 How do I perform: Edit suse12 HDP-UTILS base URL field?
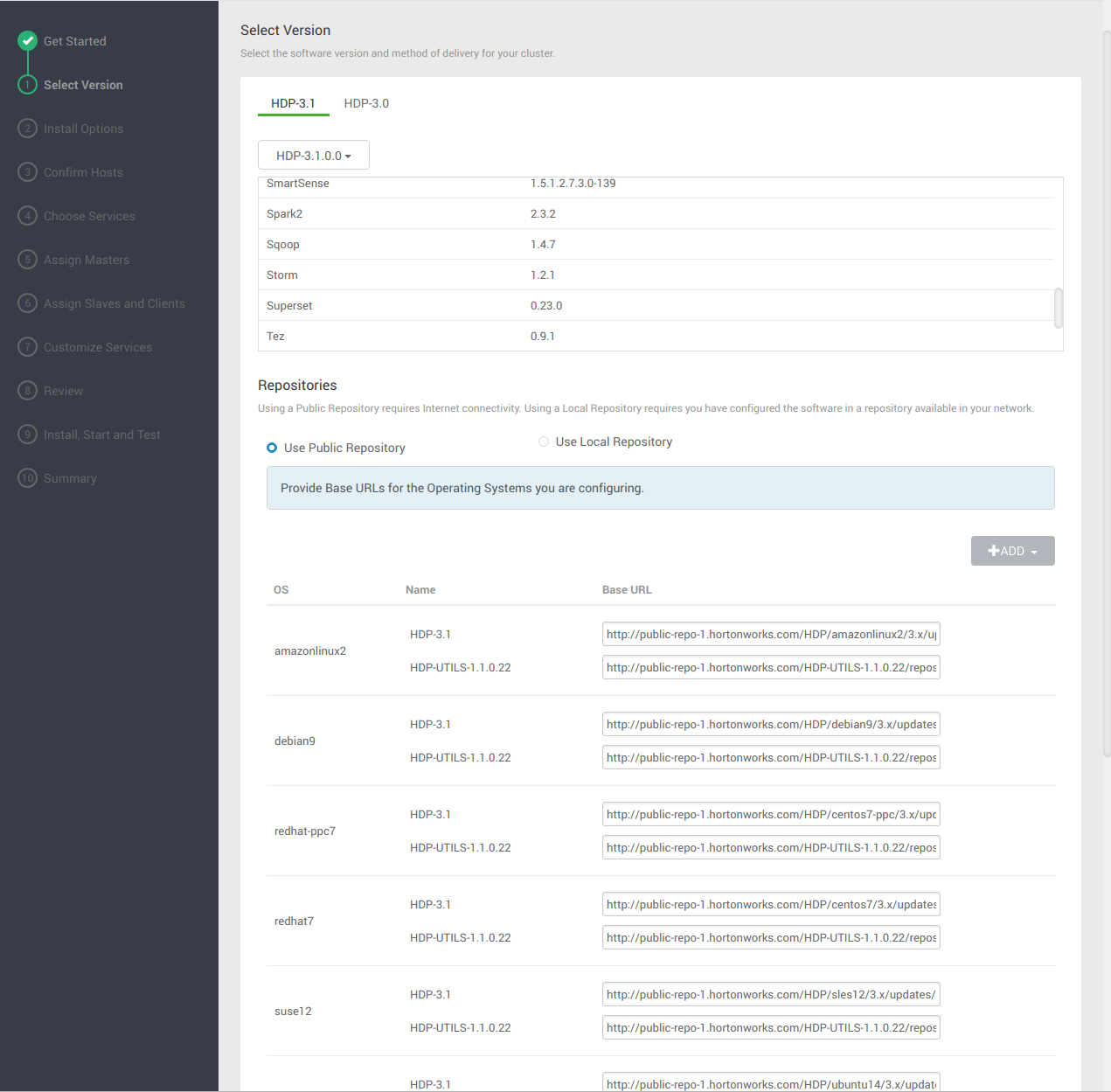tap(771, 1027)
